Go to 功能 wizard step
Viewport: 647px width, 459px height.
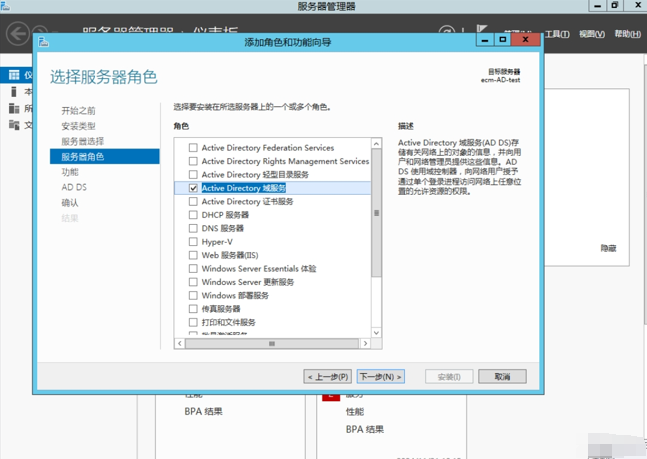click(70, 172)
